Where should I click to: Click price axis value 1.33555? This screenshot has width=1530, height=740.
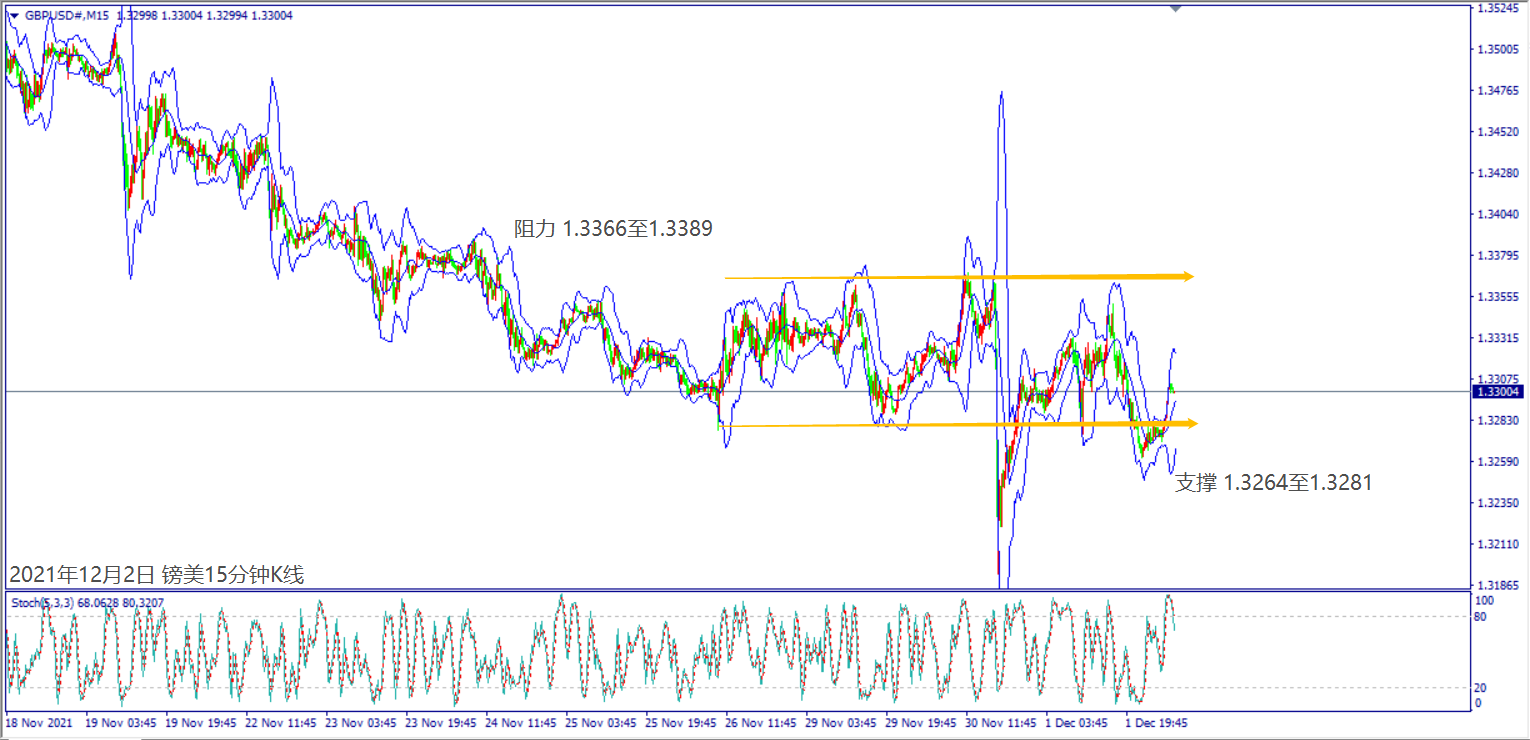click(1498, 297)
